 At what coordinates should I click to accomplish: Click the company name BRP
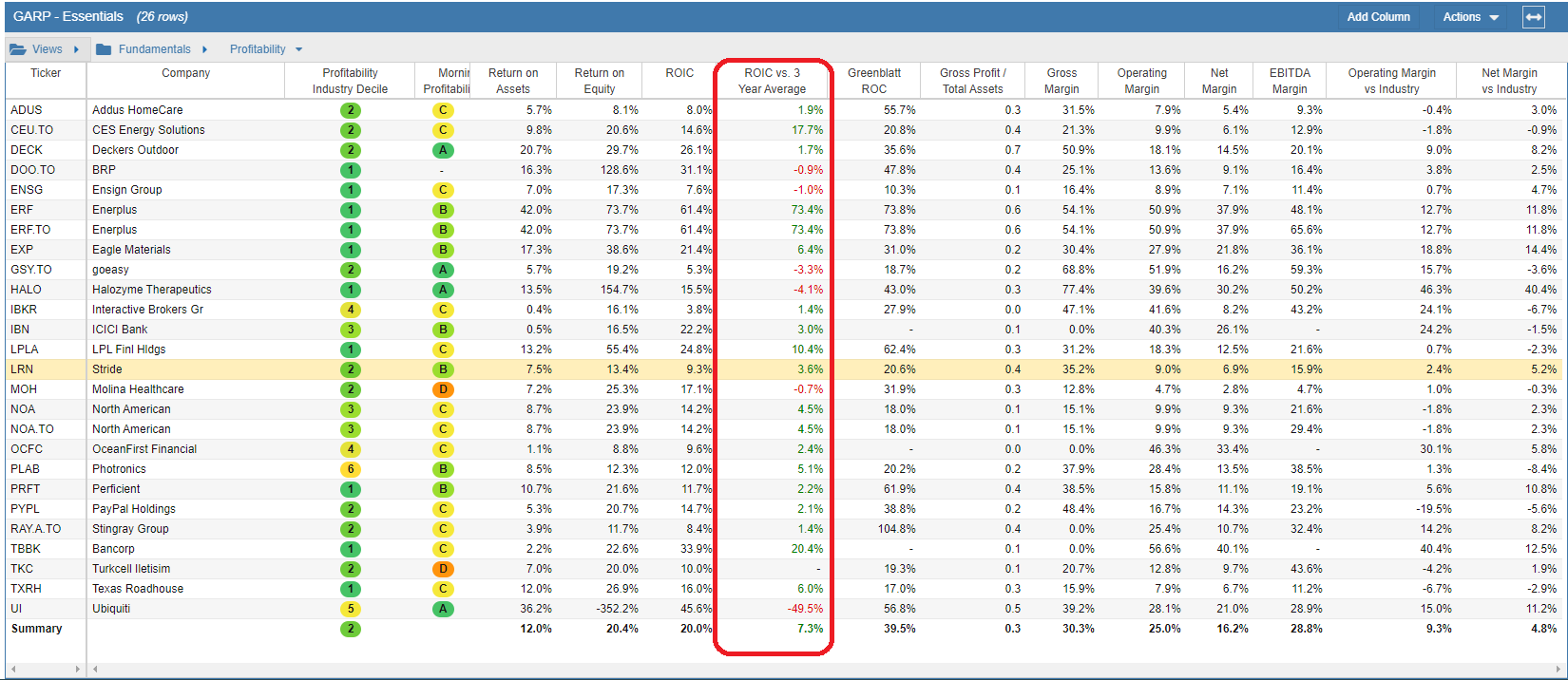[x=104, y=170]
